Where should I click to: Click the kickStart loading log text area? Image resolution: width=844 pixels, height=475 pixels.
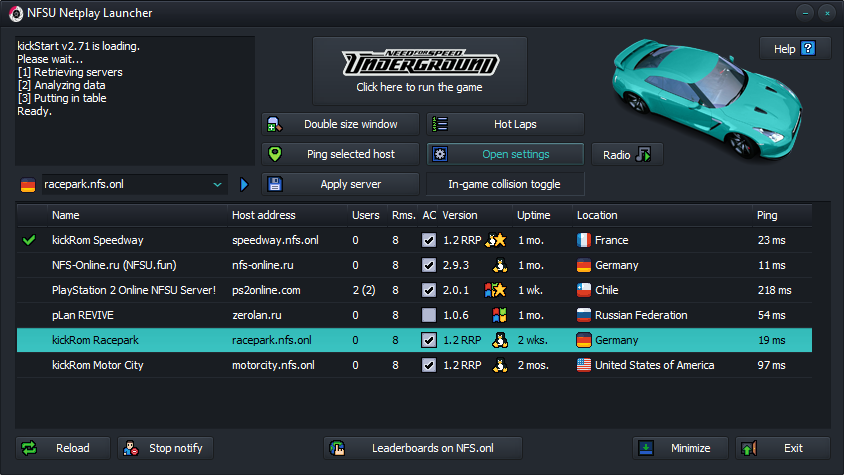[135, 101]
